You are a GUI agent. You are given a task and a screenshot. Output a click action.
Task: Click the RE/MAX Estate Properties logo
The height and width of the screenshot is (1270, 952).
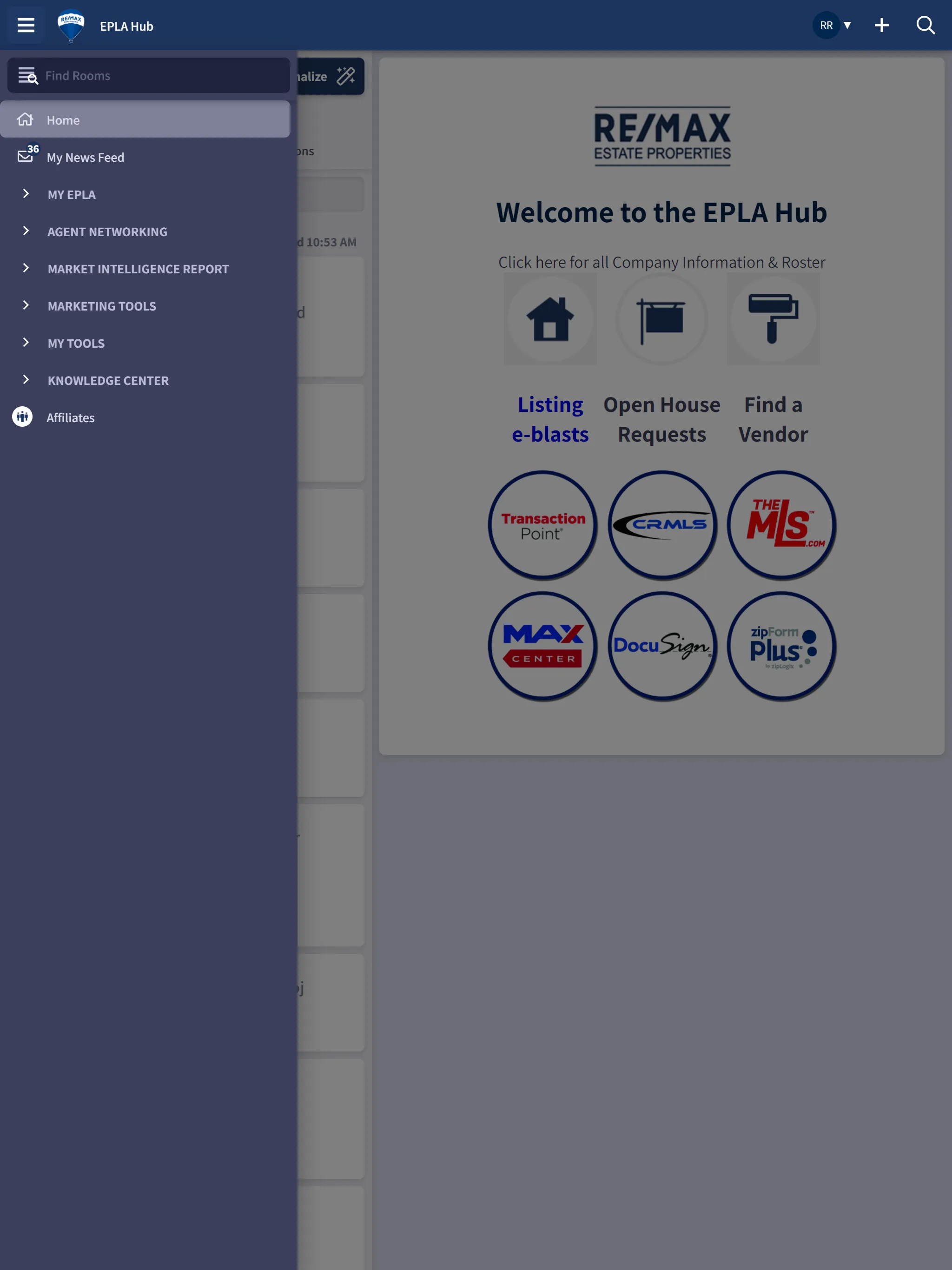662,136
